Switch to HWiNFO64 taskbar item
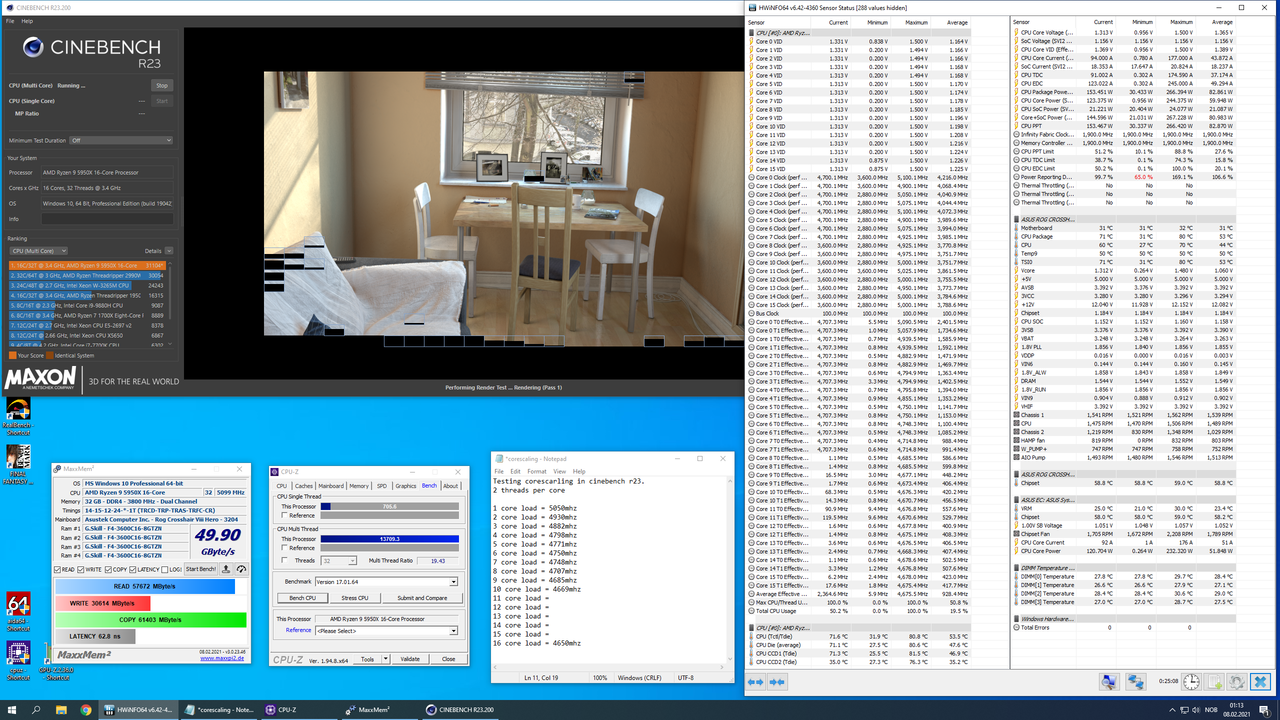 tap(138, 709)
